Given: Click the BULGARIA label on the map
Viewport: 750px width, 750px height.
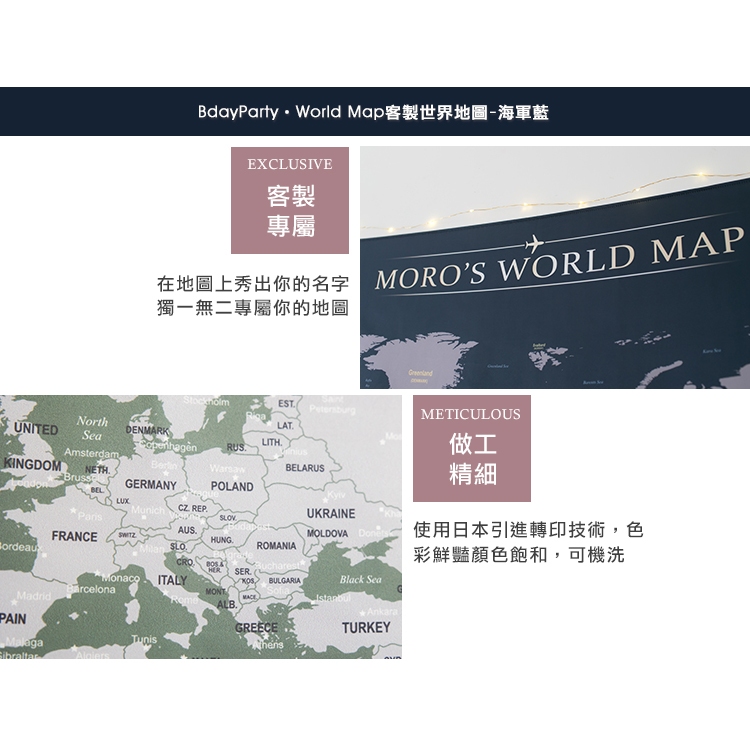Looking at the screenshot, I should pos(285,581).
